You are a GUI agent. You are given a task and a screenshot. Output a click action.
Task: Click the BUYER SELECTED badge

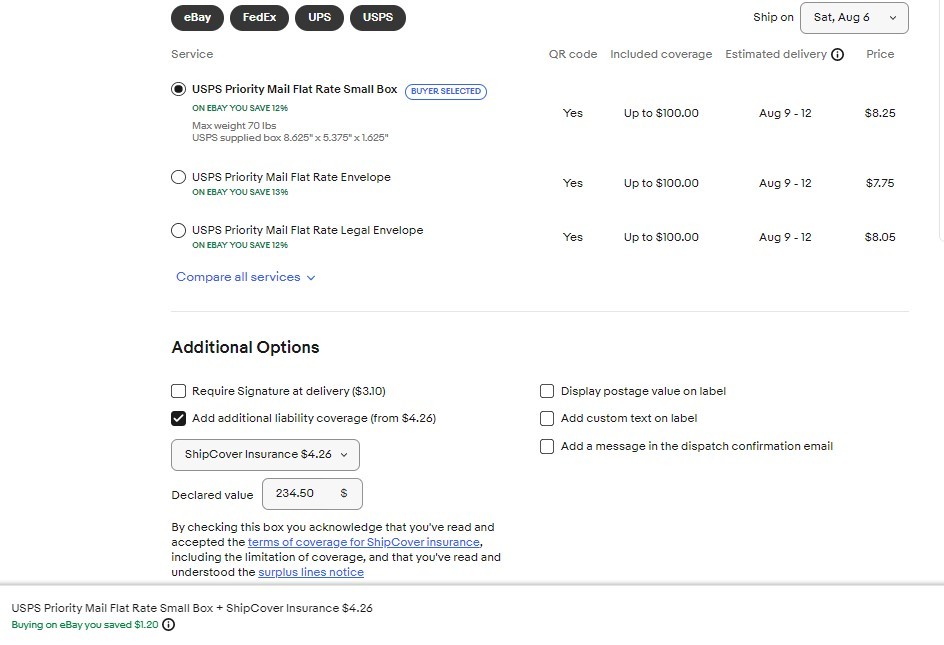[x=446, y=92]
